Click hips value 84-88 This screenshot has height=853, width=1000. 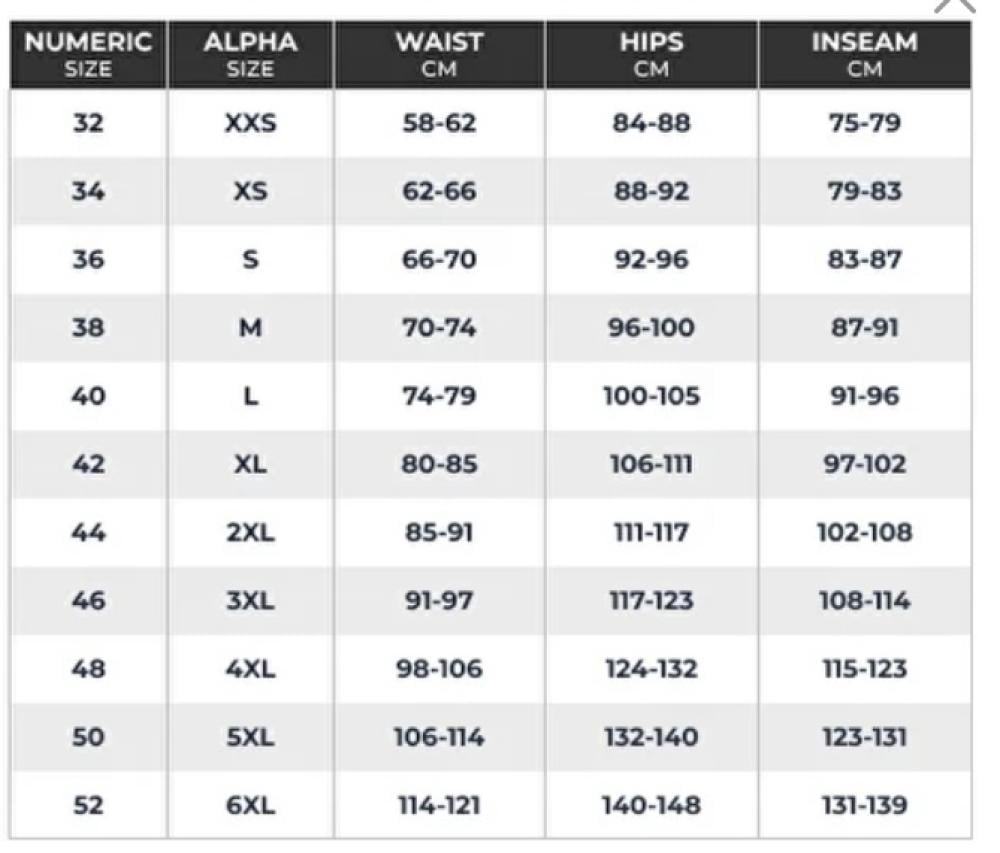651,124
